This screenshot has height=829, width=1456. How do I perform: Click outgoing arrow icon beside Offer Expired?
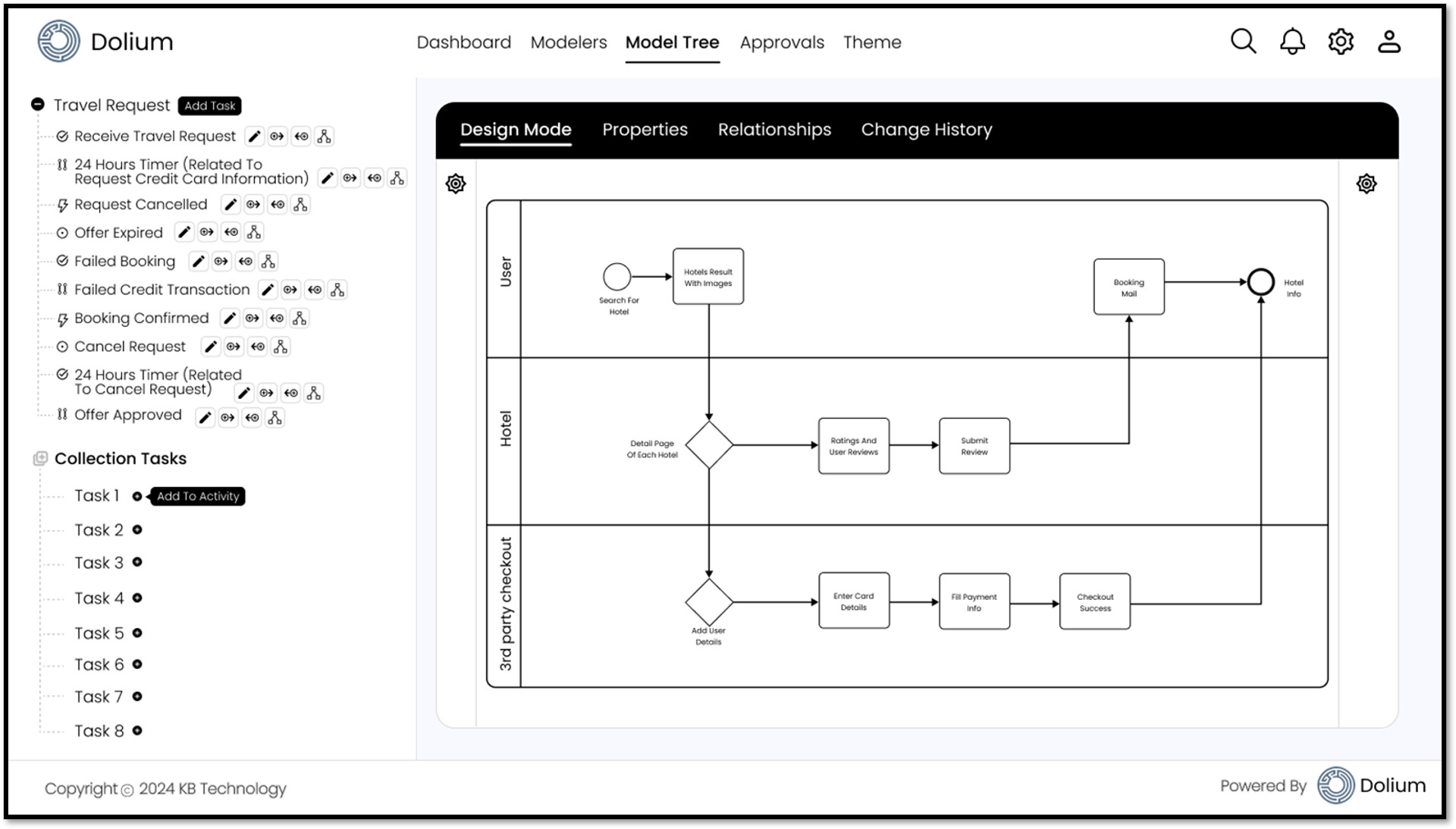(x=207, y=232)
